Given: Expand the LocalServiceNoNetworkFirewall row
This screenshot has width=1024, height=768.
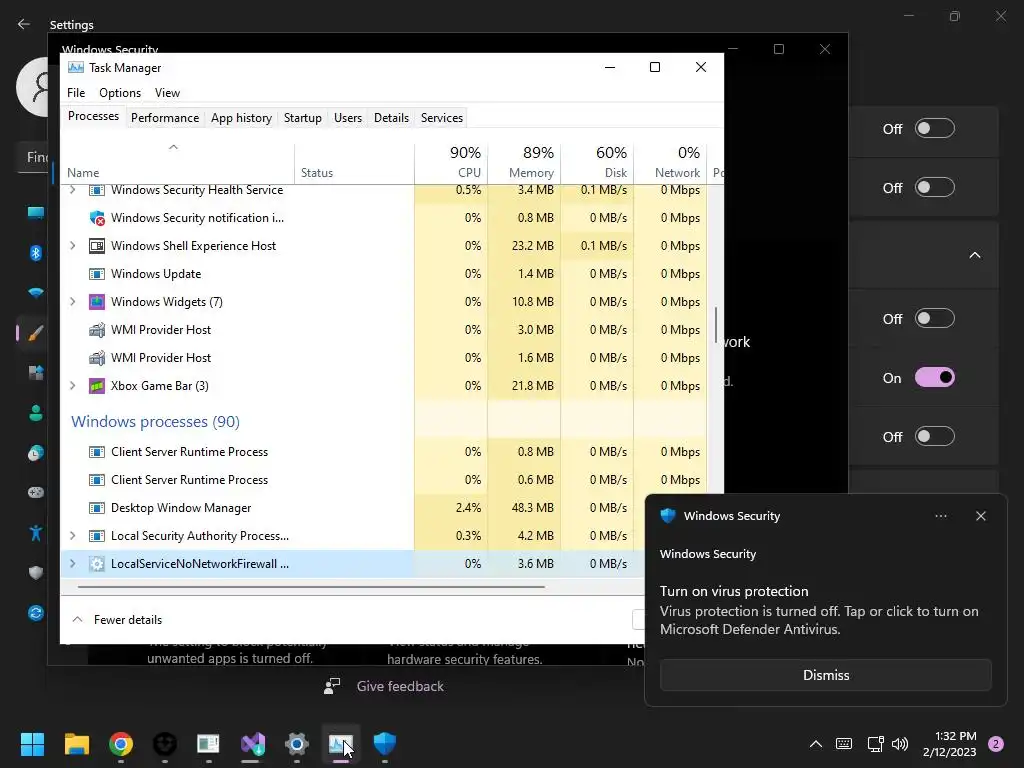Looking at the screenshot, I should [x=72, y=564].
